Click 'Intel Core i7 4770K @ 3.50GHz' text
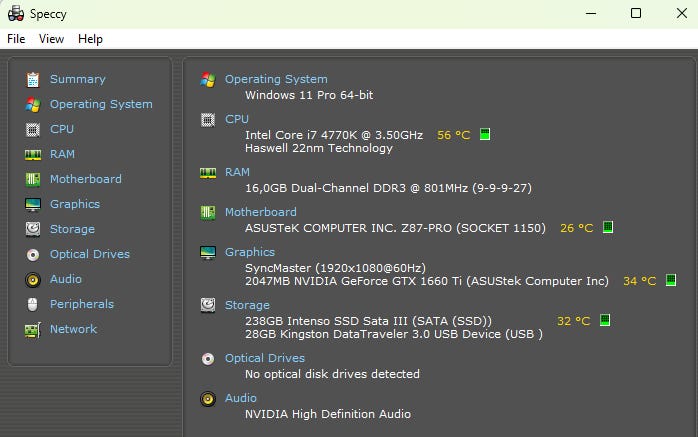This screenshot has width=698, height=437. [x=334, y=135]
